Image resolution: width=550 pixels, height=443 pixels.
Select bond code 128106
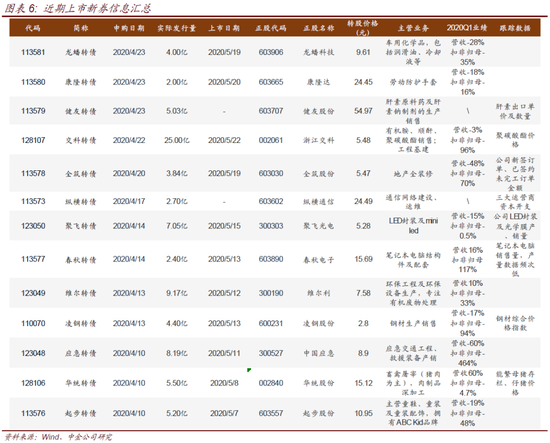click(x=33, y=383)
